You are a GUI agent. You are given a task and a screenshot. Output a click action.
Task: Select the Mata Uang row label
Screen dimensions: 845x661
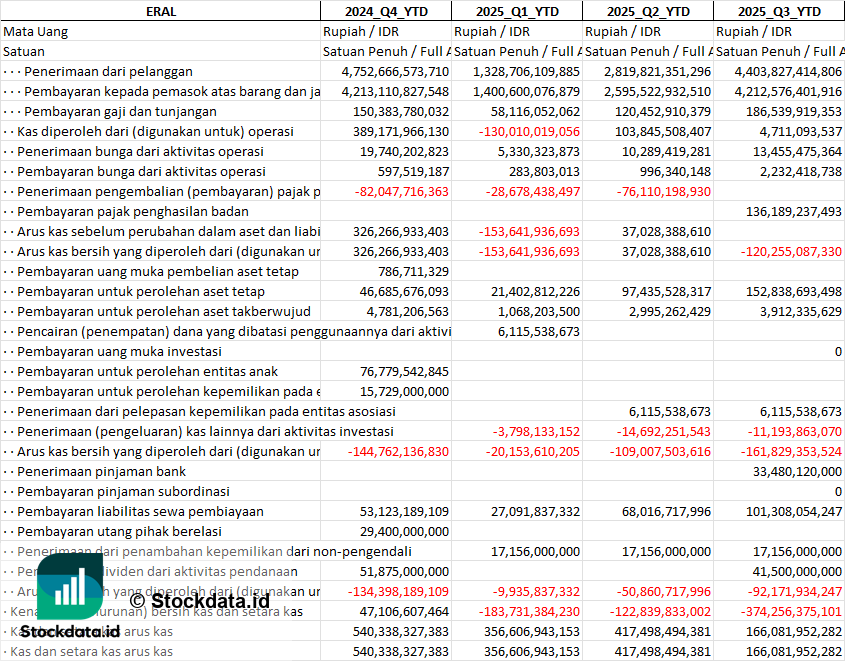[x=36, y=32]
